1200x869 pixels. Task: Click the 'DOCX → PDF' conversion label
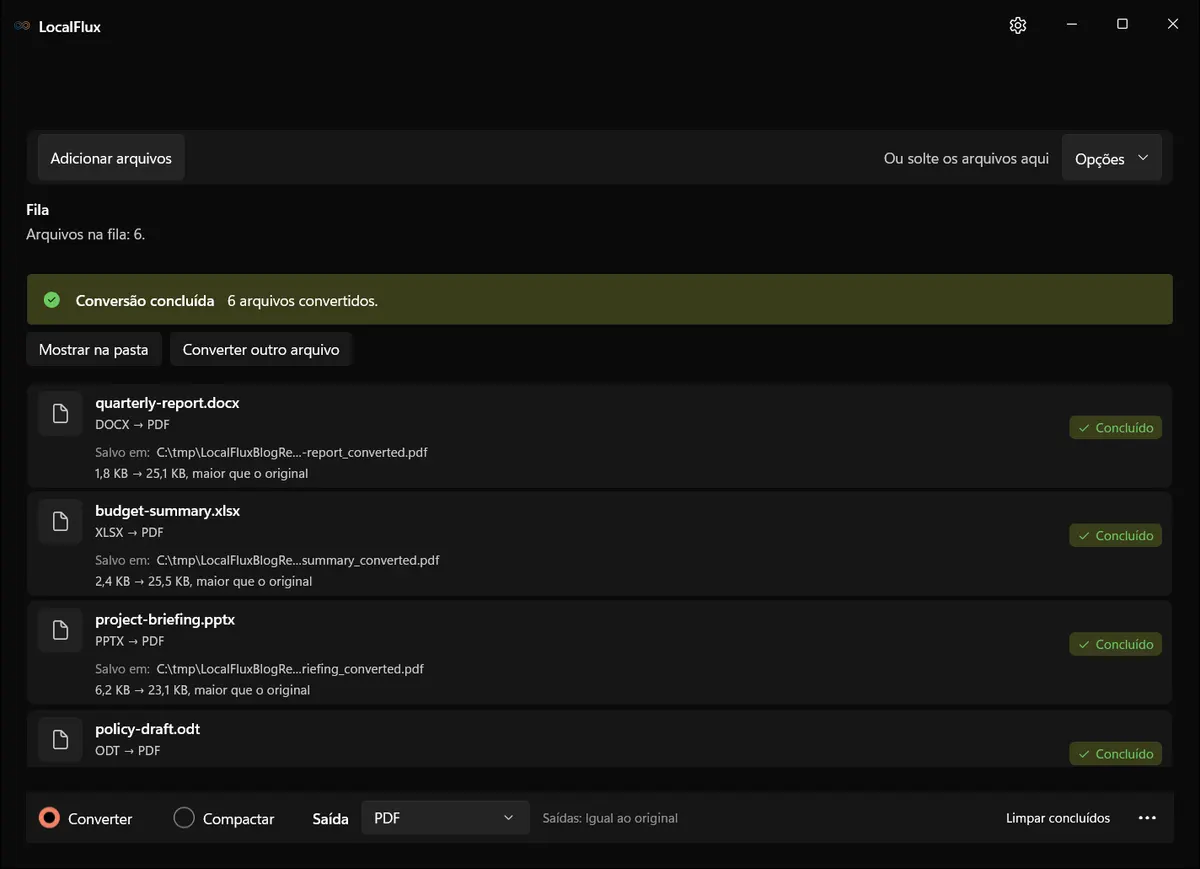pos(133,424)
